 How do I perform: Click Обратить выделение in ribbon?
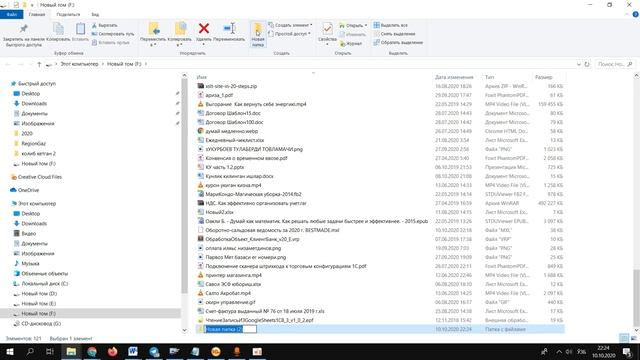(x=398, y=42)
